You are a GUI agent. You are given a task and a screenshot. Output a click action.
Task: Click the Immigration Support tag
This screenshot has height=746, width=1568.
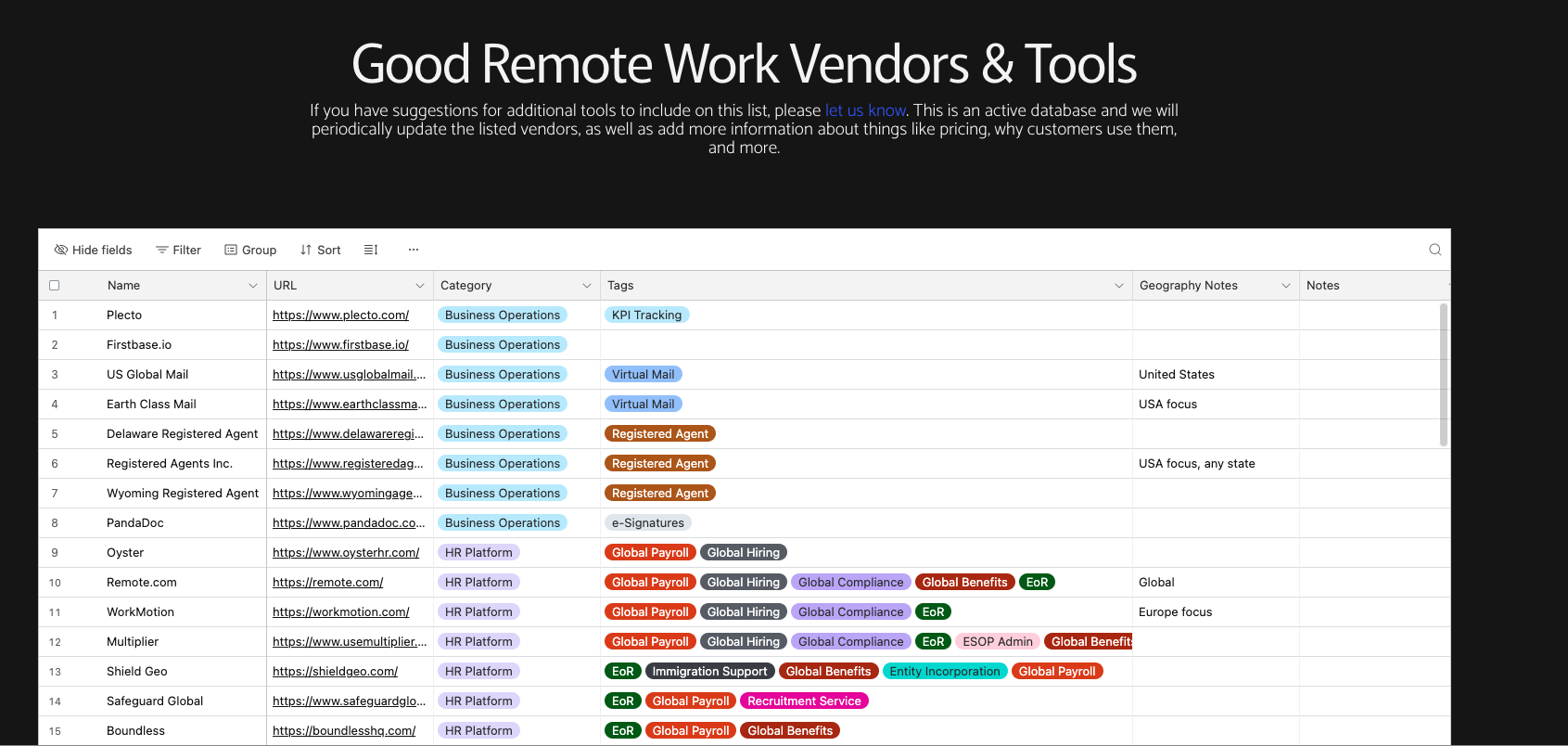pyautogui.click(x=709, y=672)
